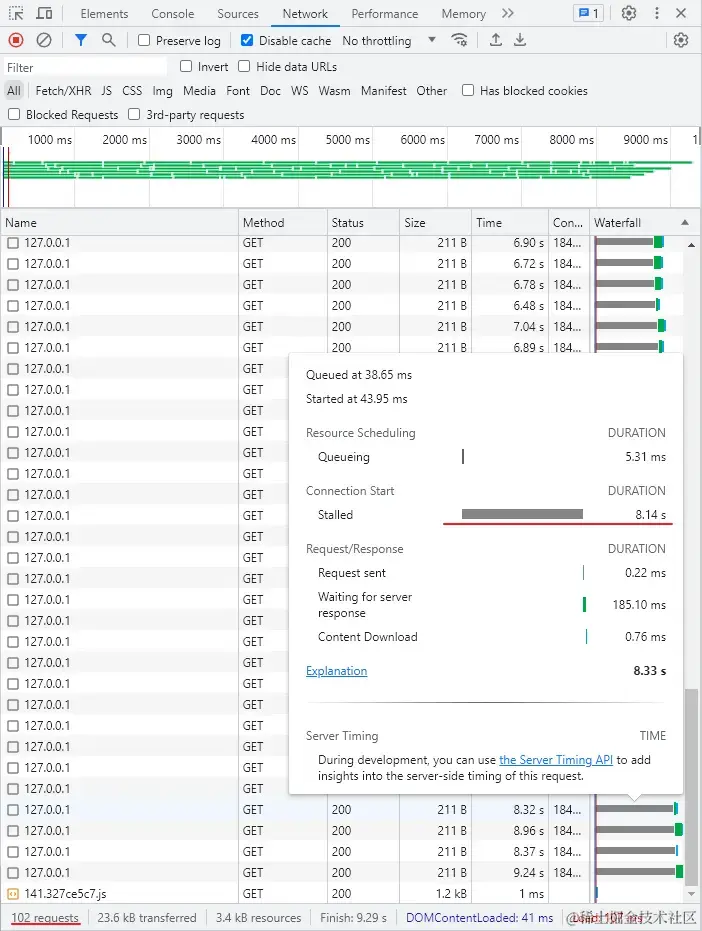Switch to the Sources tab
702x931 pixels.
point(238,14)
